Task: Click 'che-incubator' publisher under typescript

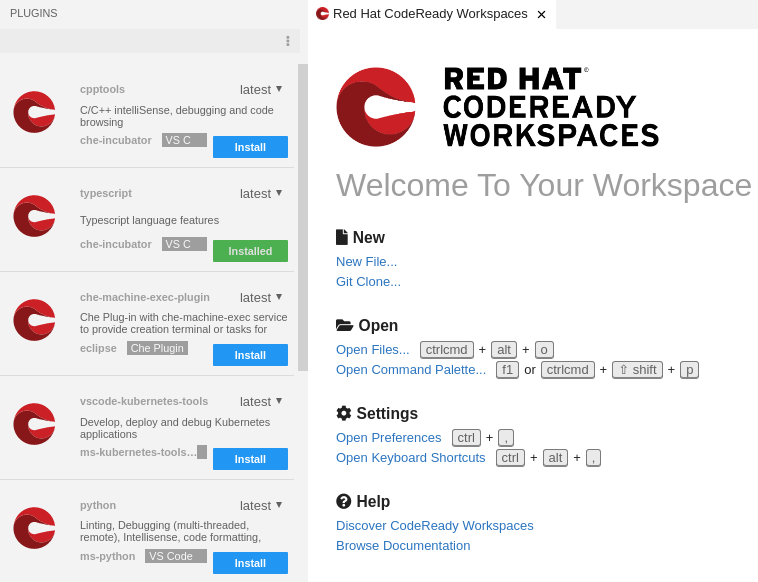Action: coord(116,244)
